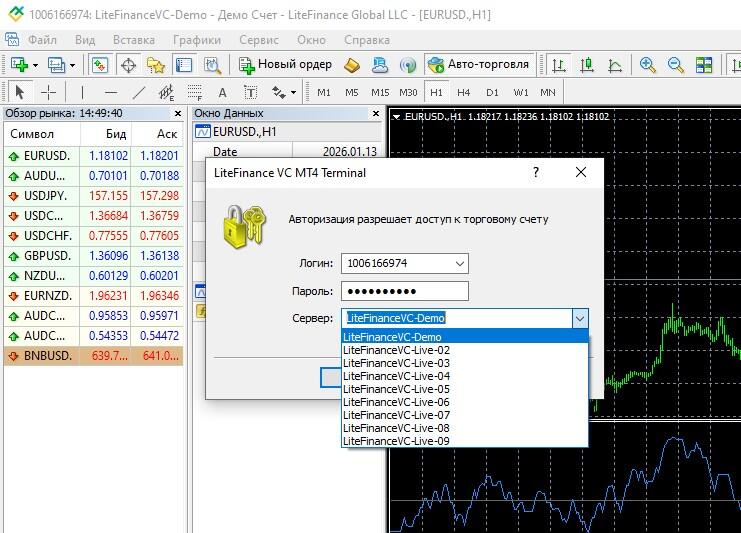Draw a vertical line tool
741x533 pixels.
(82, 92)
